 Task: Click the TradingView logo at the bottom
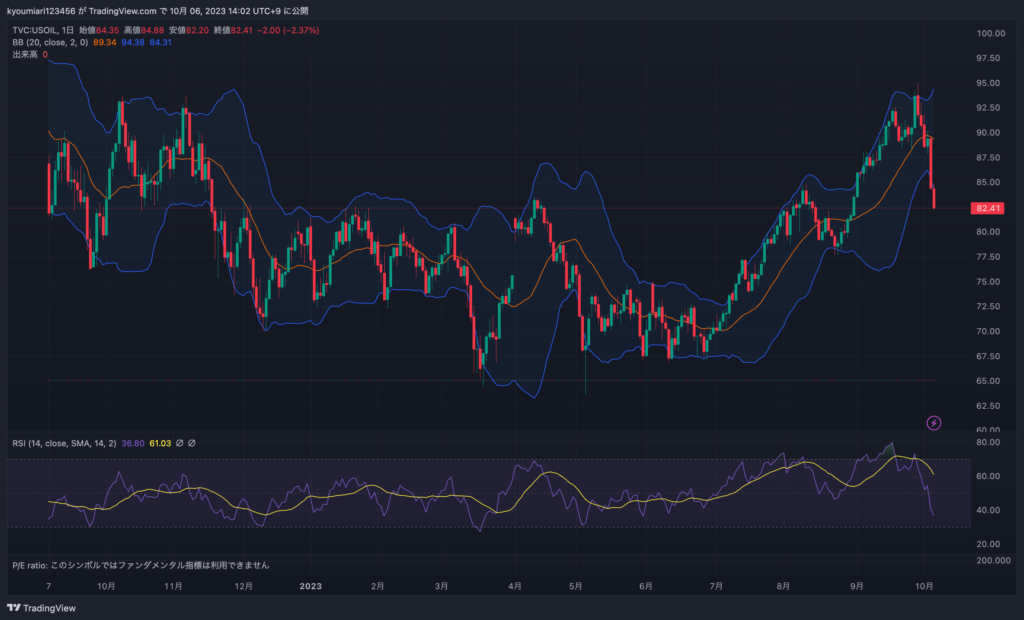[x=41, y=608]
